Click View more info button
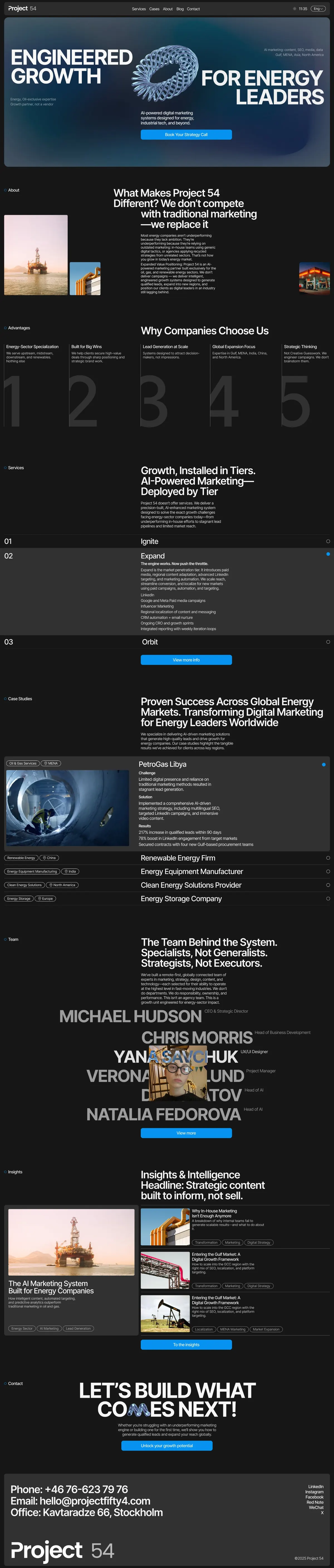Image resolution: width=334 pixels, height=1568 pixels. [x=186, y=660]
